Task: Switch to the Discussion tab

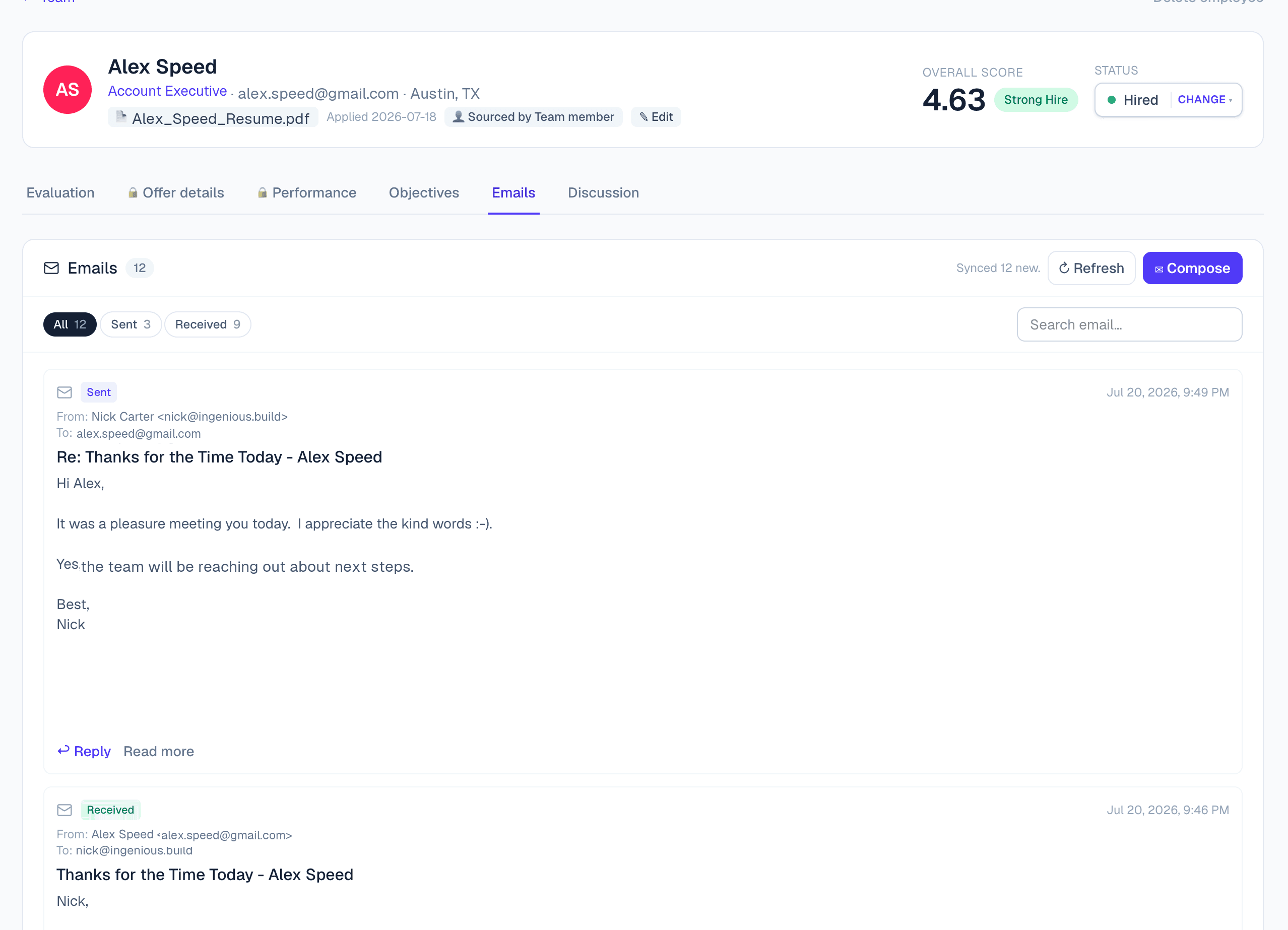Action: pos(603,193)
